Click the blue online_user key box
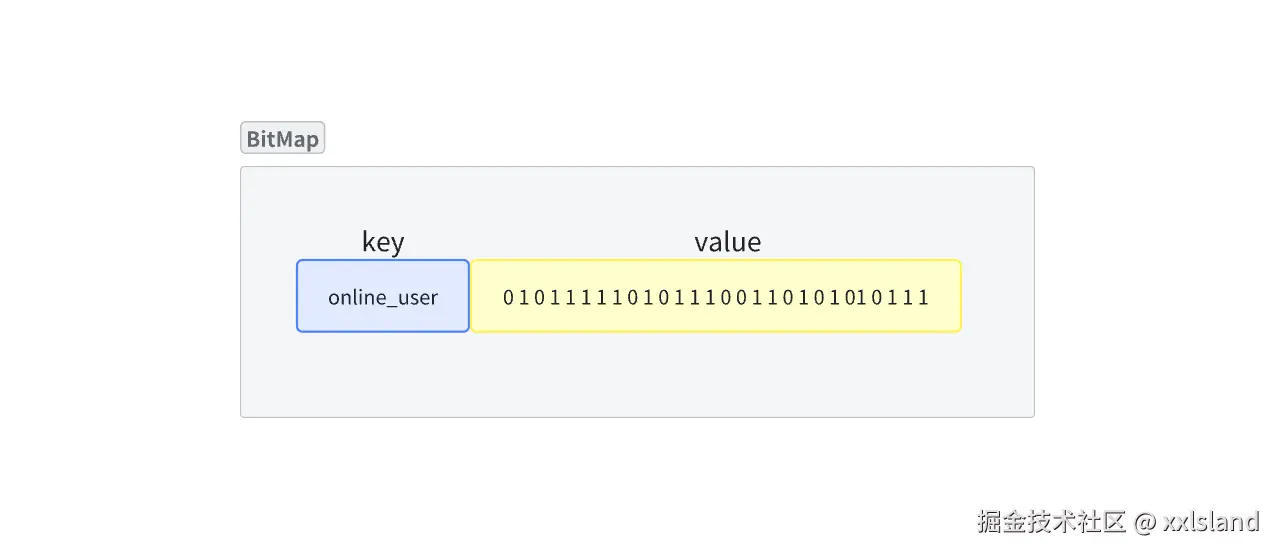The image size is (1278, 553). pos(383,296)
